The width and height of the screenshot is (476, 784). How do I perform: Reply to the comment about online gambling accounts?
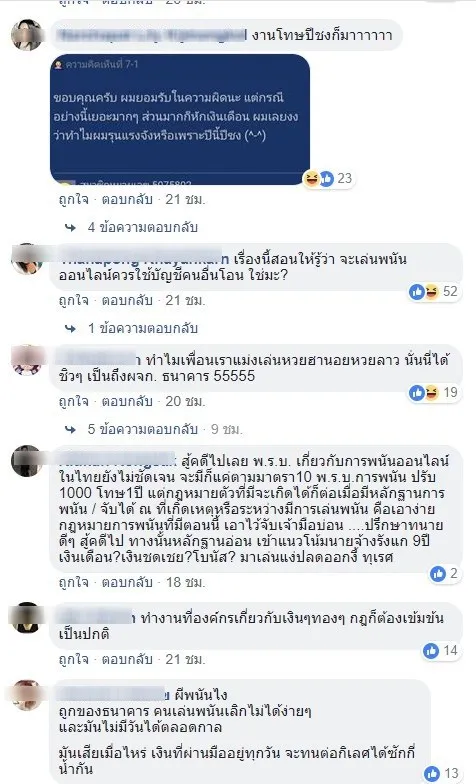pos(127,300)
